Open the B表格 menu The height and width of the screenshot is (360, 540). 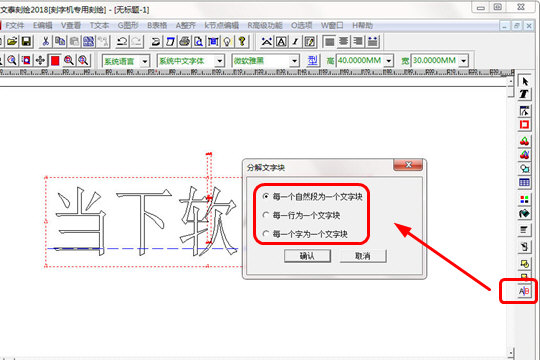point(157,25)
